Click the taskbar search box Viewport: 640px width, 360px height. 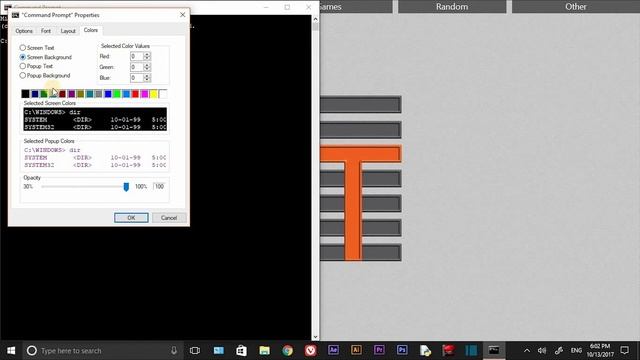click(102, 351)
